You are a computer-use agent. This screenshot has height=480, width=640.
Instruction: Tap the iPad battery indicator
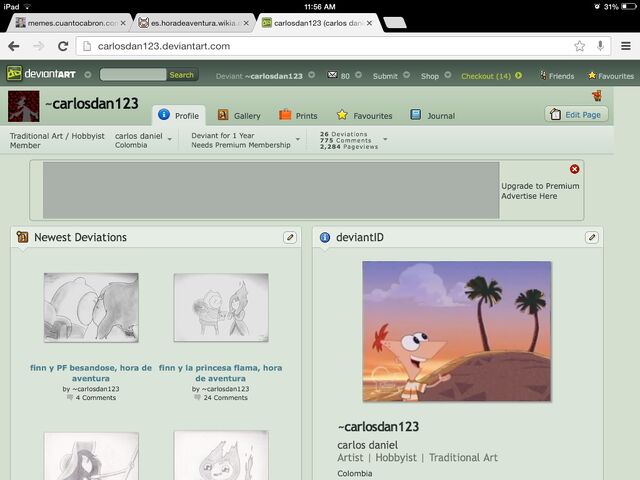[628, 7]
